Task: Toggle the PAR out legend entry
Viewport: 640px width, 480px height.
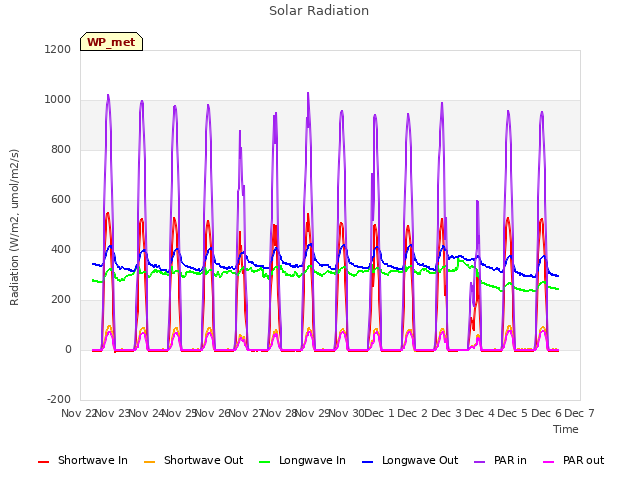Action: [573, 460]
